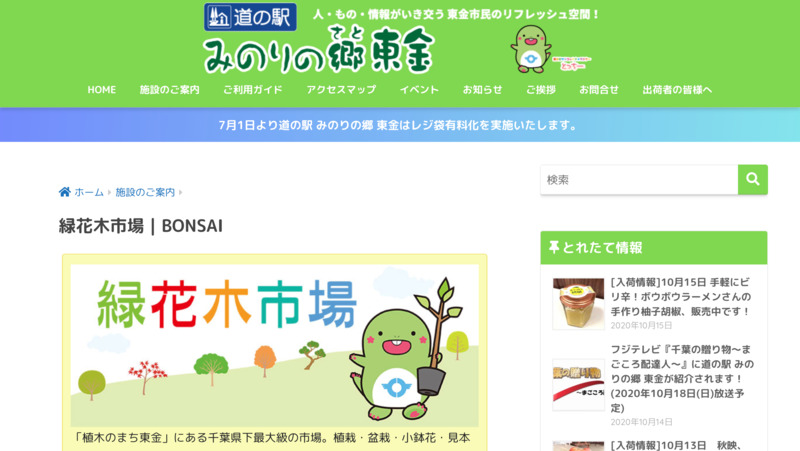Click inside the 検索 search field
Viewport: 800px width, 451px height.
point(639,180)
